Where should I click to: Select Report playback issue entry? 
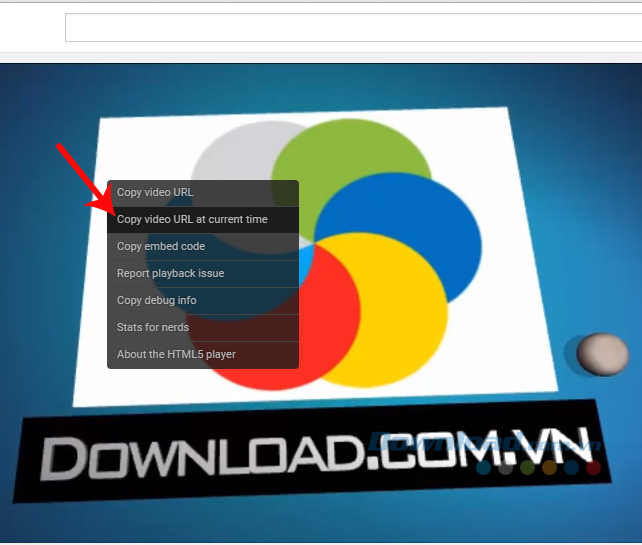(203, 274)
